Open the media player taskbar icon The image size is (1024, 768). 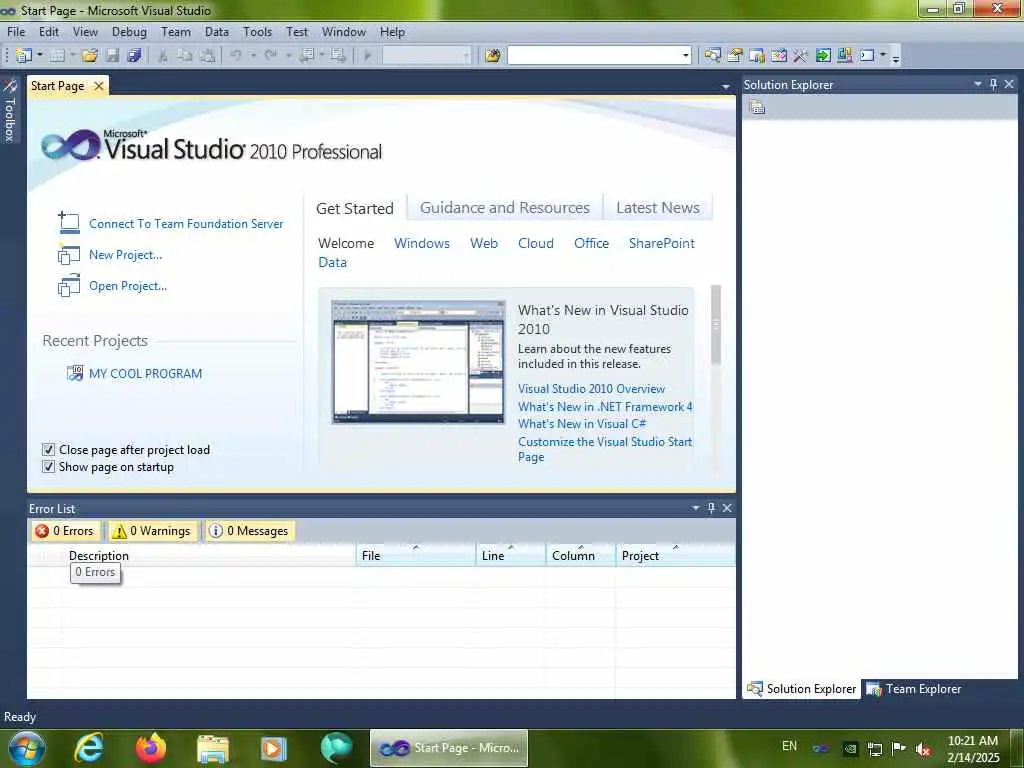(274, 748)
